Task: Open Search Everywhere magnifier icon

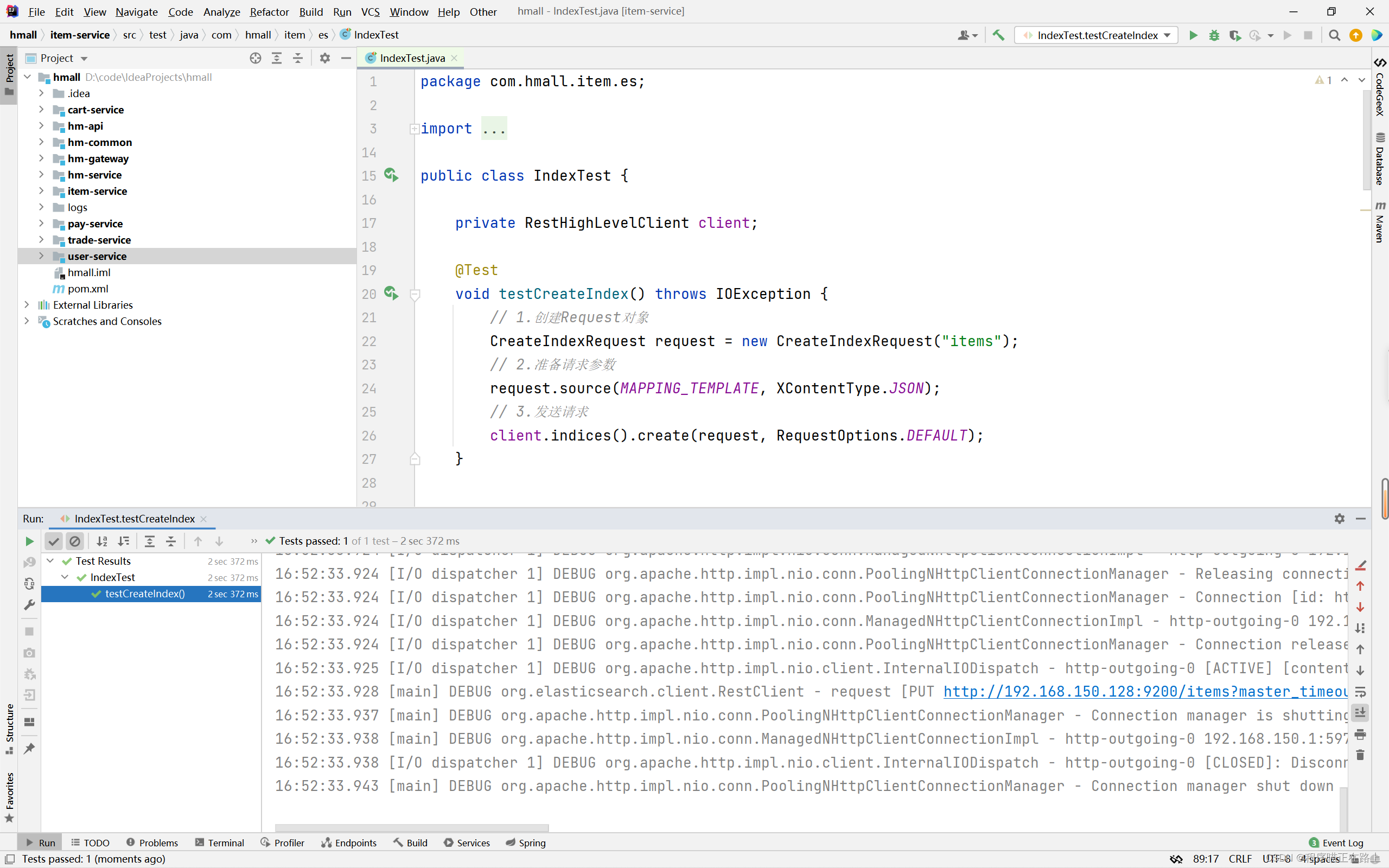Action: [x=1335, y=35]
